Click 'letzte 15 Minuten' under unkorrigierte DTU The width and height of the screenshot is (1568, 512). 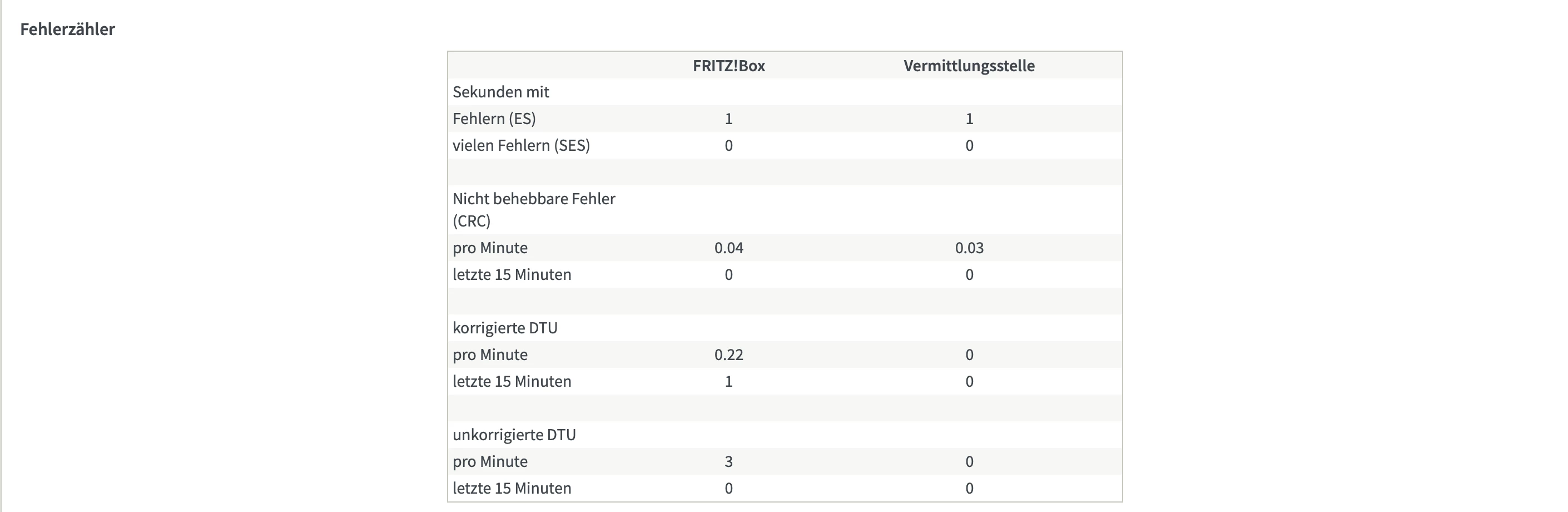point(512,488)
